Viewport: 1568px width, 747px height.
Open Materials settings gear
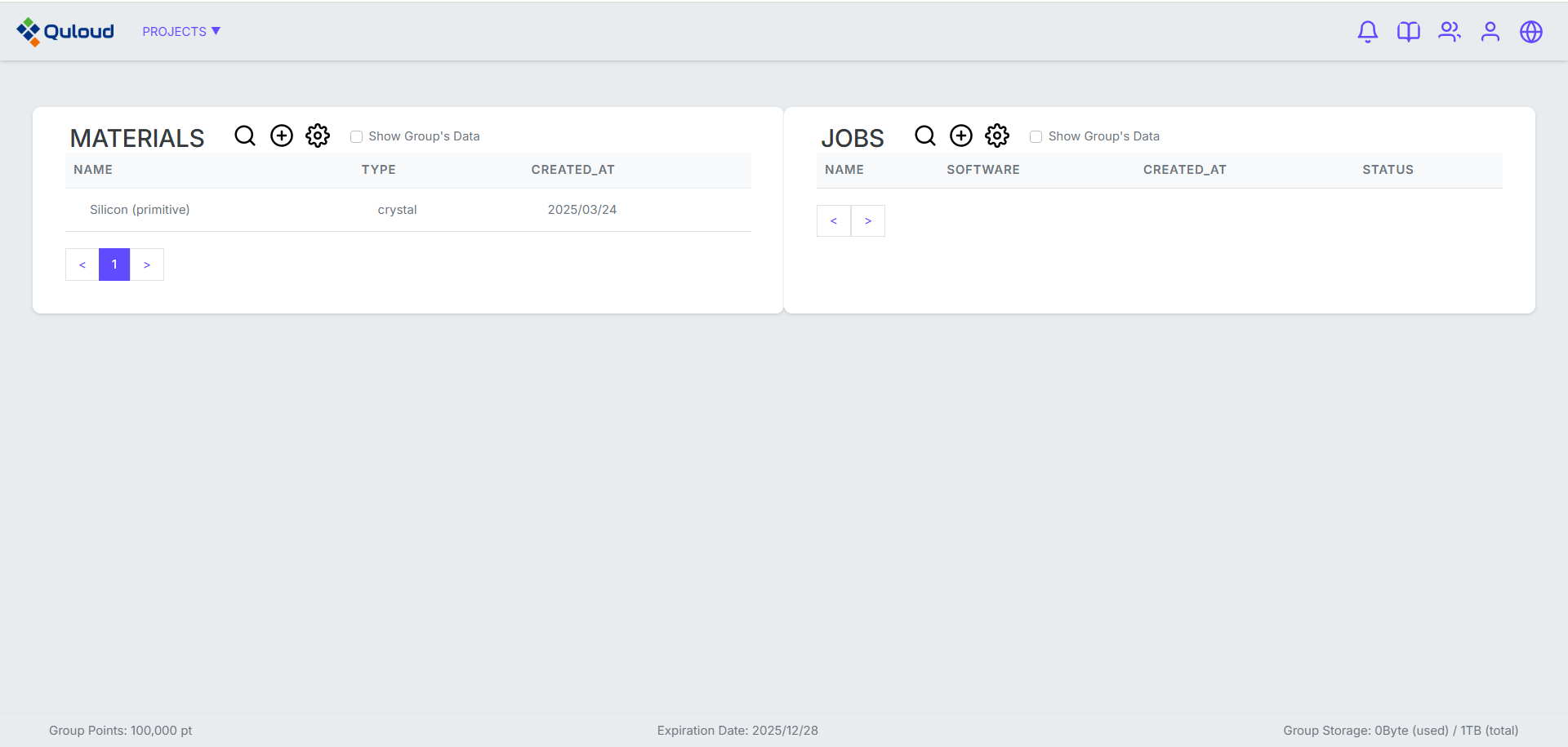318,136
